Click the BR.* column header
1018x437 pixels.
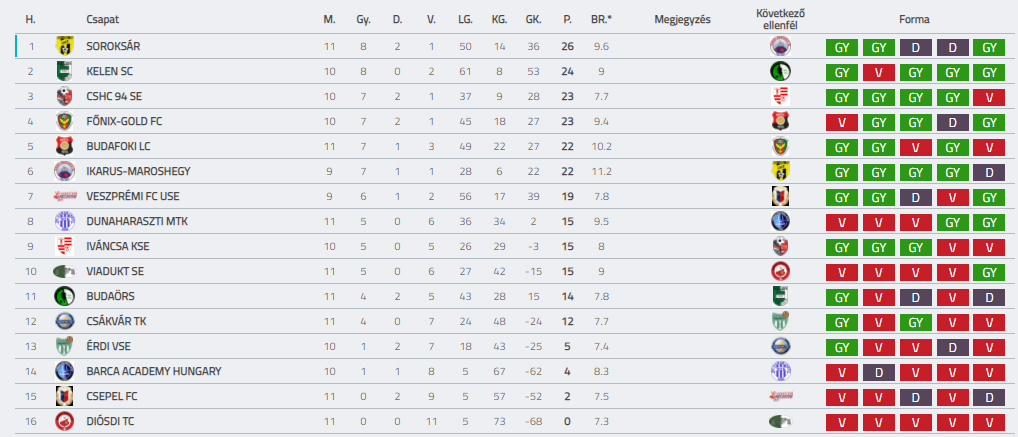(x=600, y=19)
